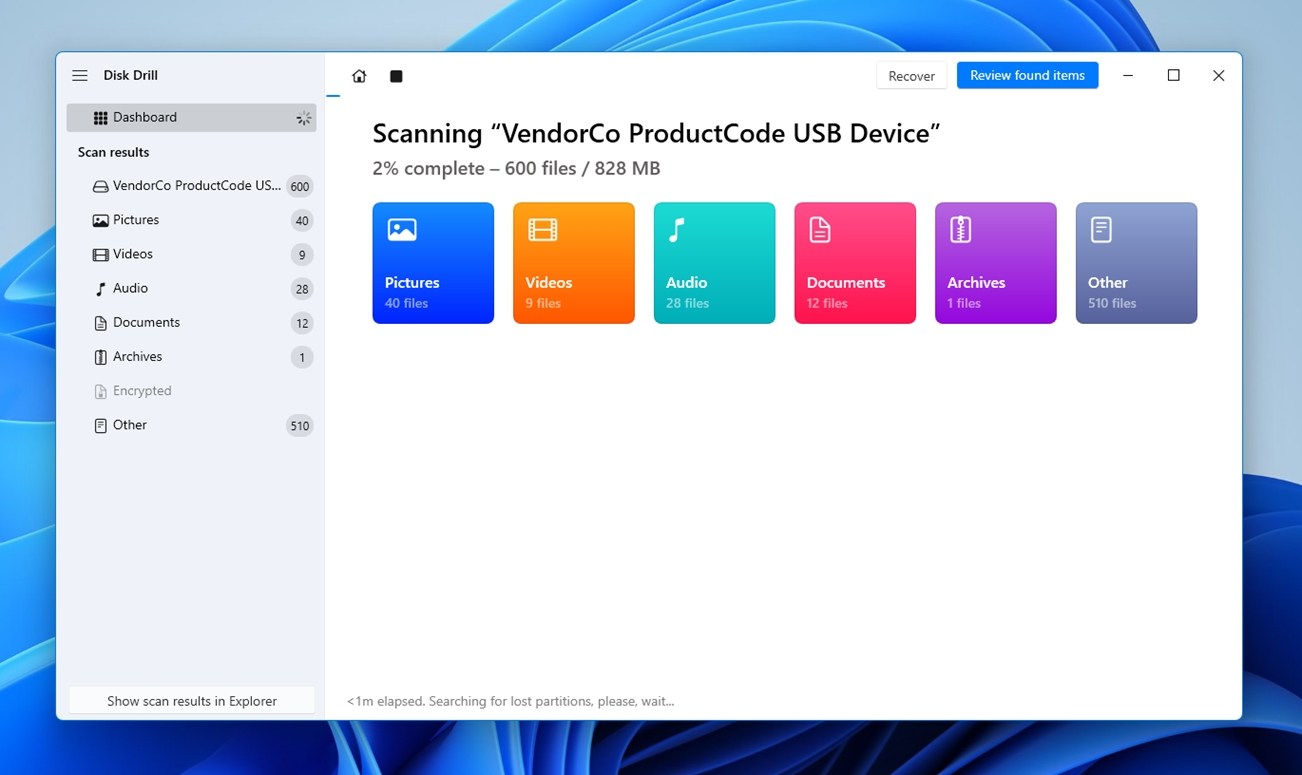The width and height of the screenshot is (1302, 775).
Task: Click the purple Archives tile icon
Action: [x=960, y=230]
